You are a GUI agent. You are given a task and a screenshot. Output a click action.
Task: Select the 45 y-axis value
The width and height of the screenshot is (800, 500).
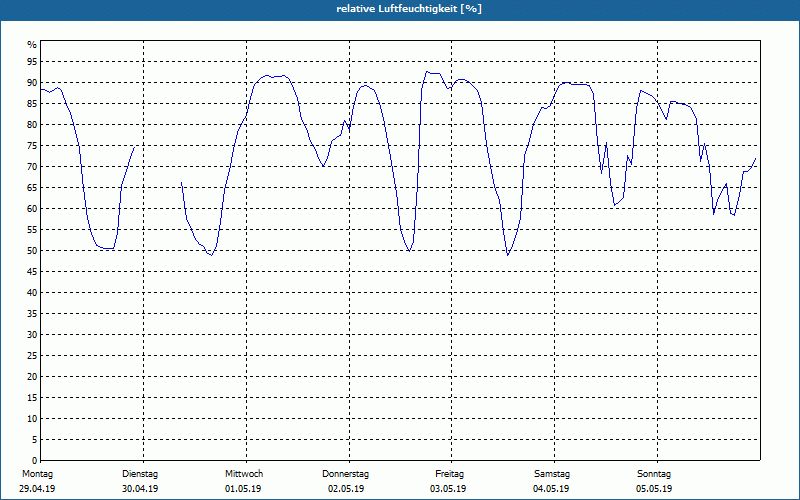pos(32,271)
